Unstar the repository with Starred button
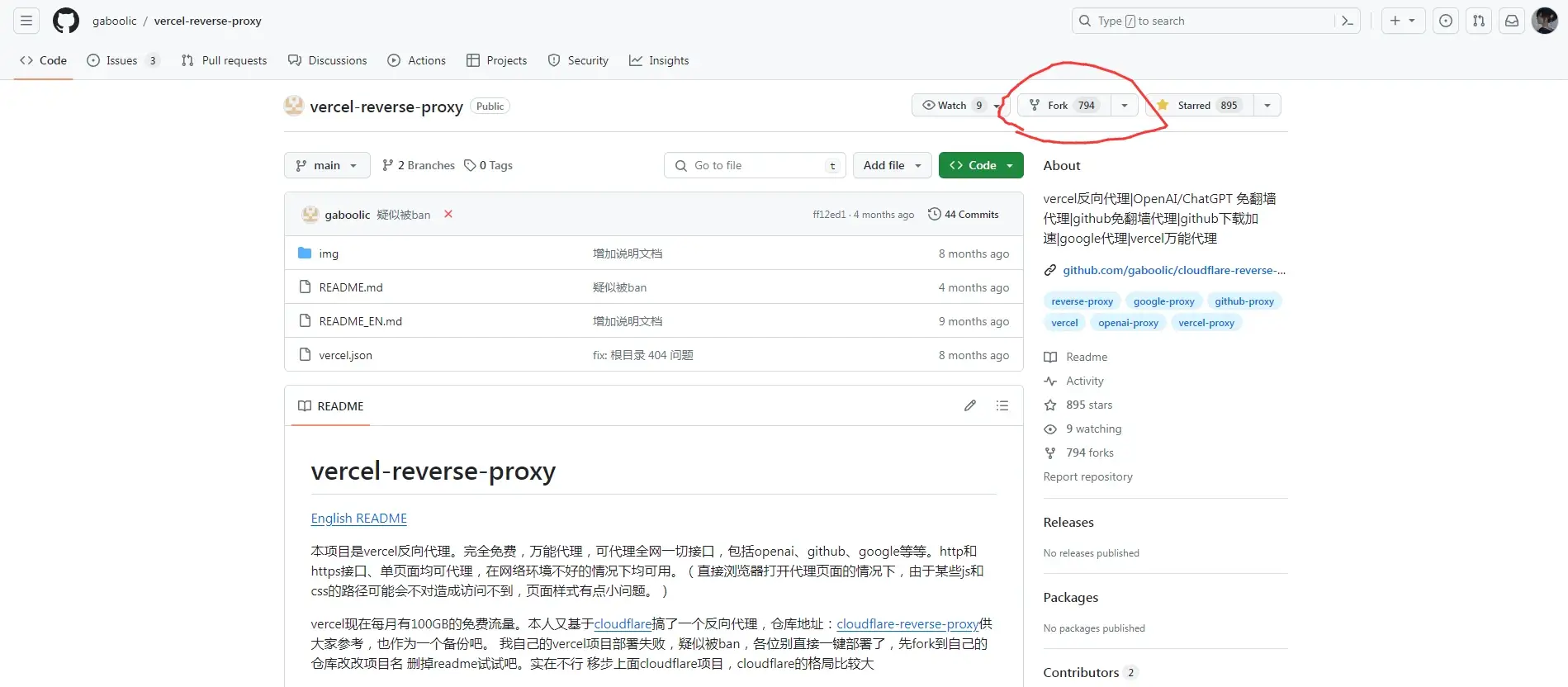The image size is (1568, 687). 1200,105
